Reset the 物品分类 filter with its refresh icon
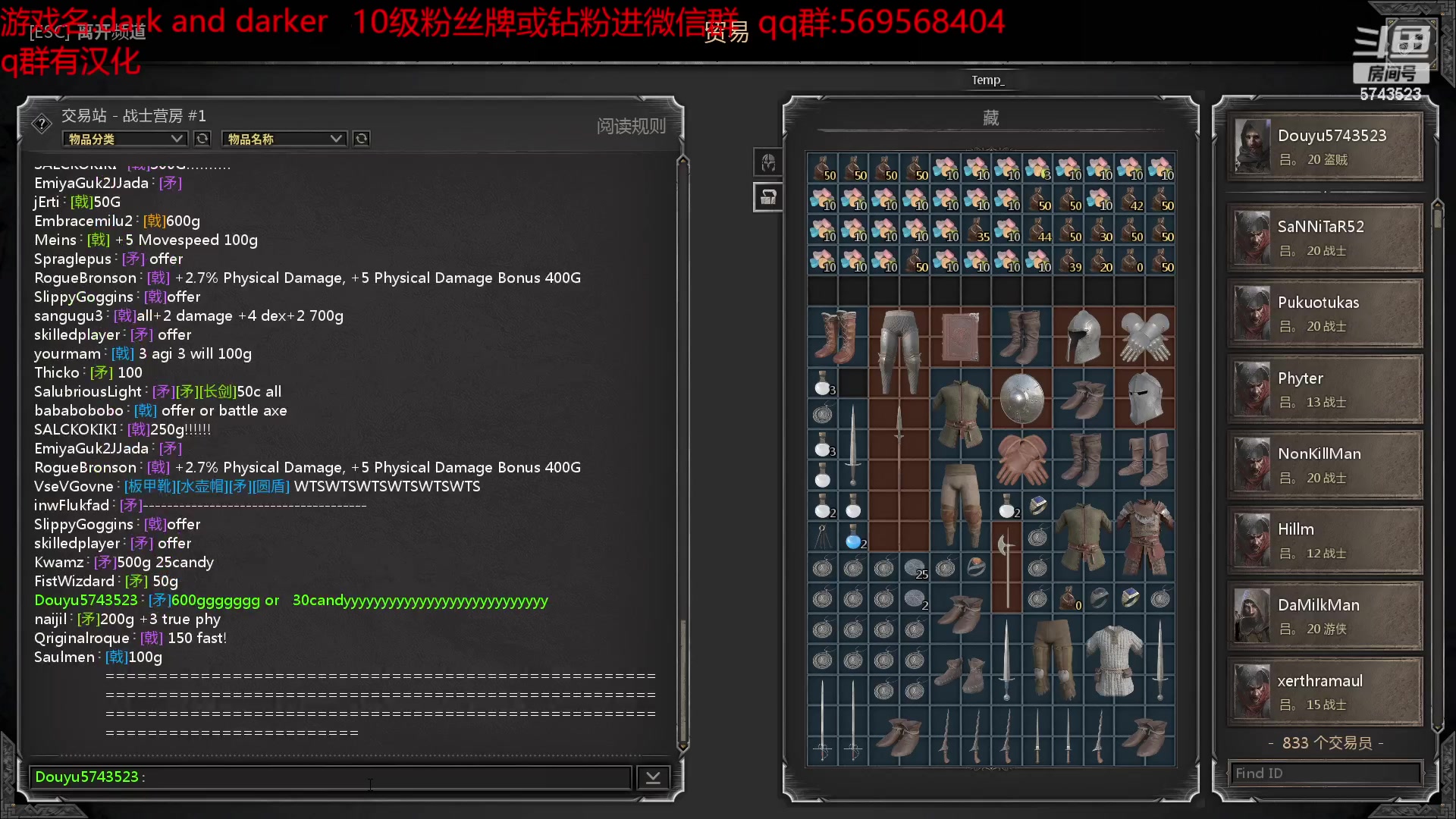1456x819 pixels. [202, 139]
